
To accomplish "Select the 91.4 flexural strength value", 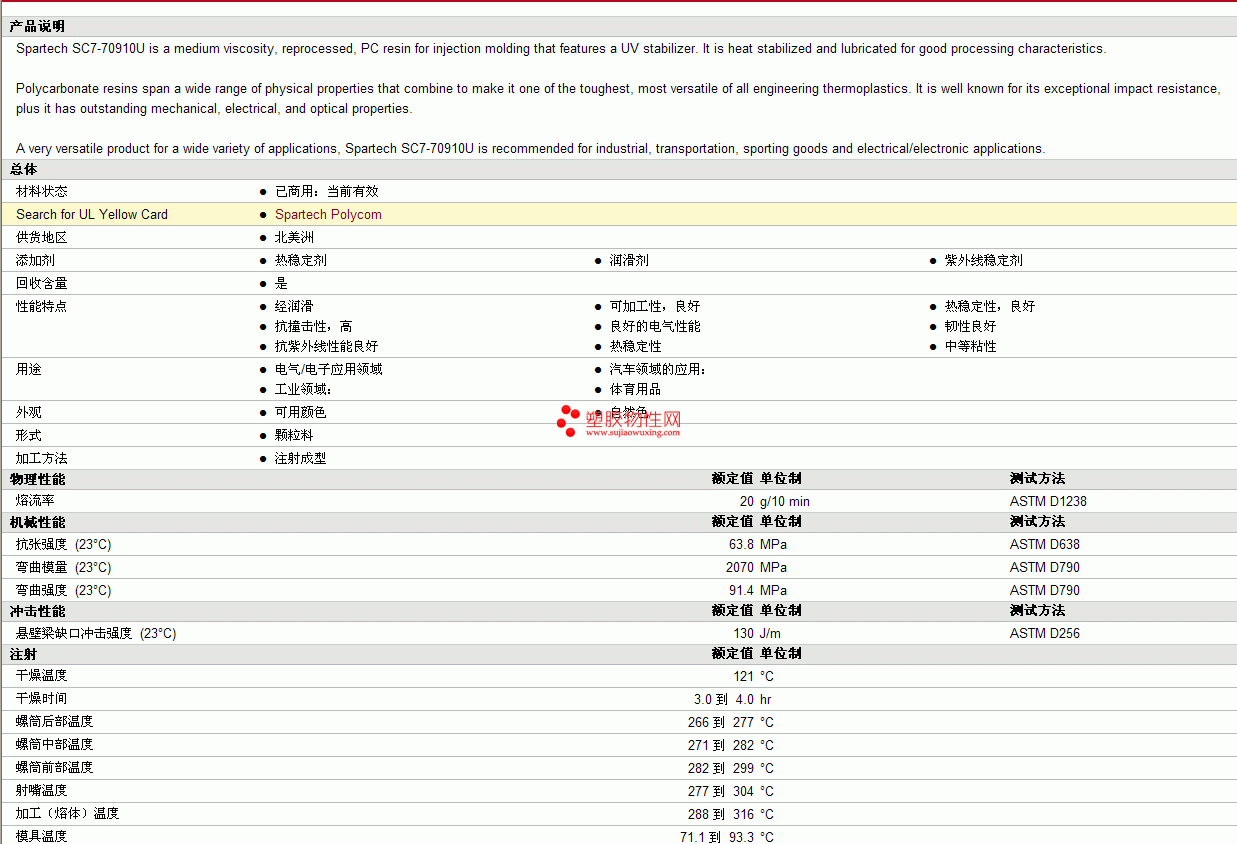I will click(741, 590).
